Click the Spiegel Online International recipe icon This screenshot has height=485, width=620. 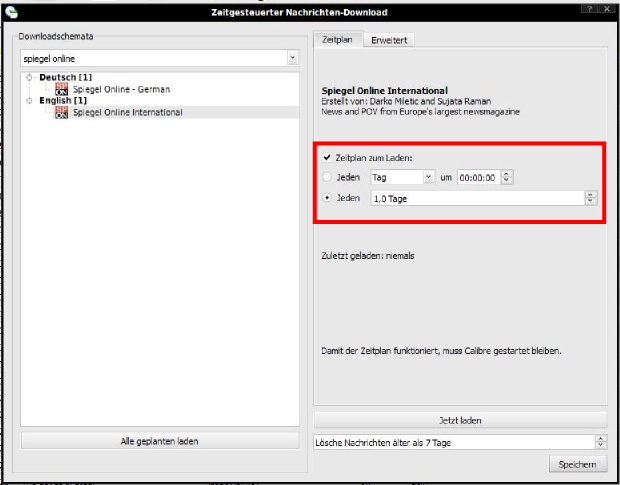61,112
